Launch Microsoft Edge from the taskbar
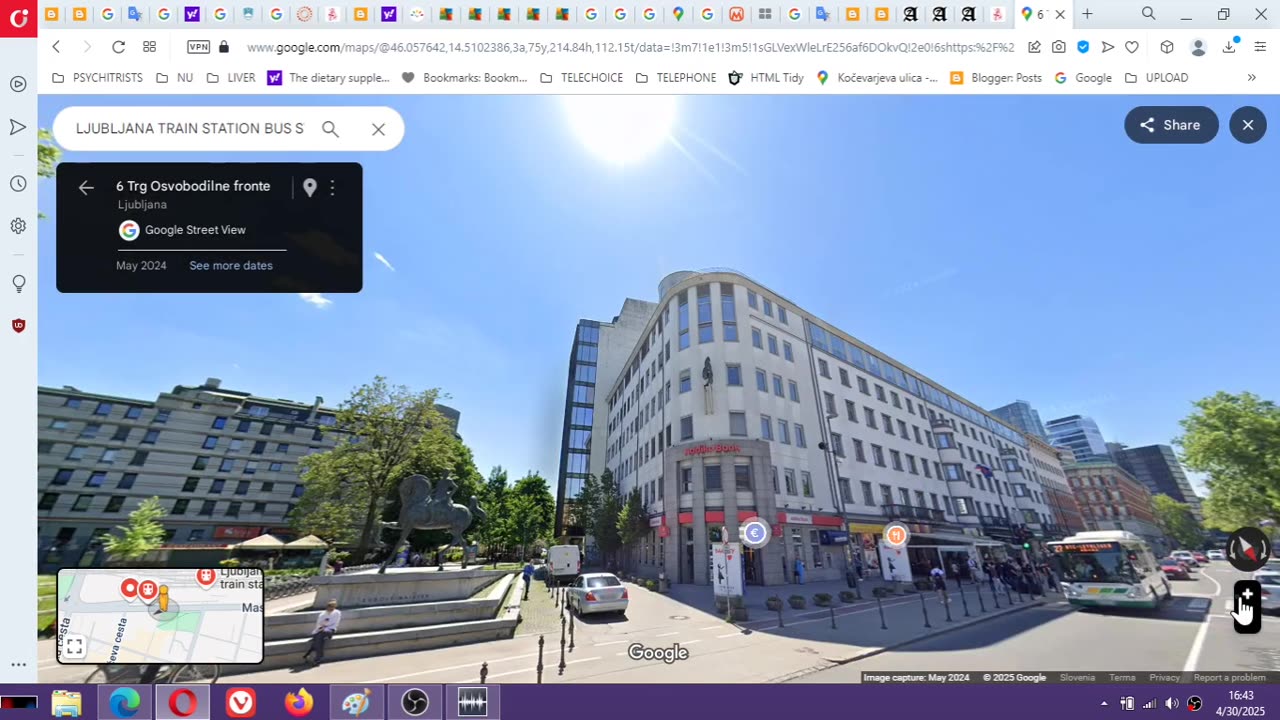Image resolution: width=1280 pixels, height=720 pixels. coord(125,703)
